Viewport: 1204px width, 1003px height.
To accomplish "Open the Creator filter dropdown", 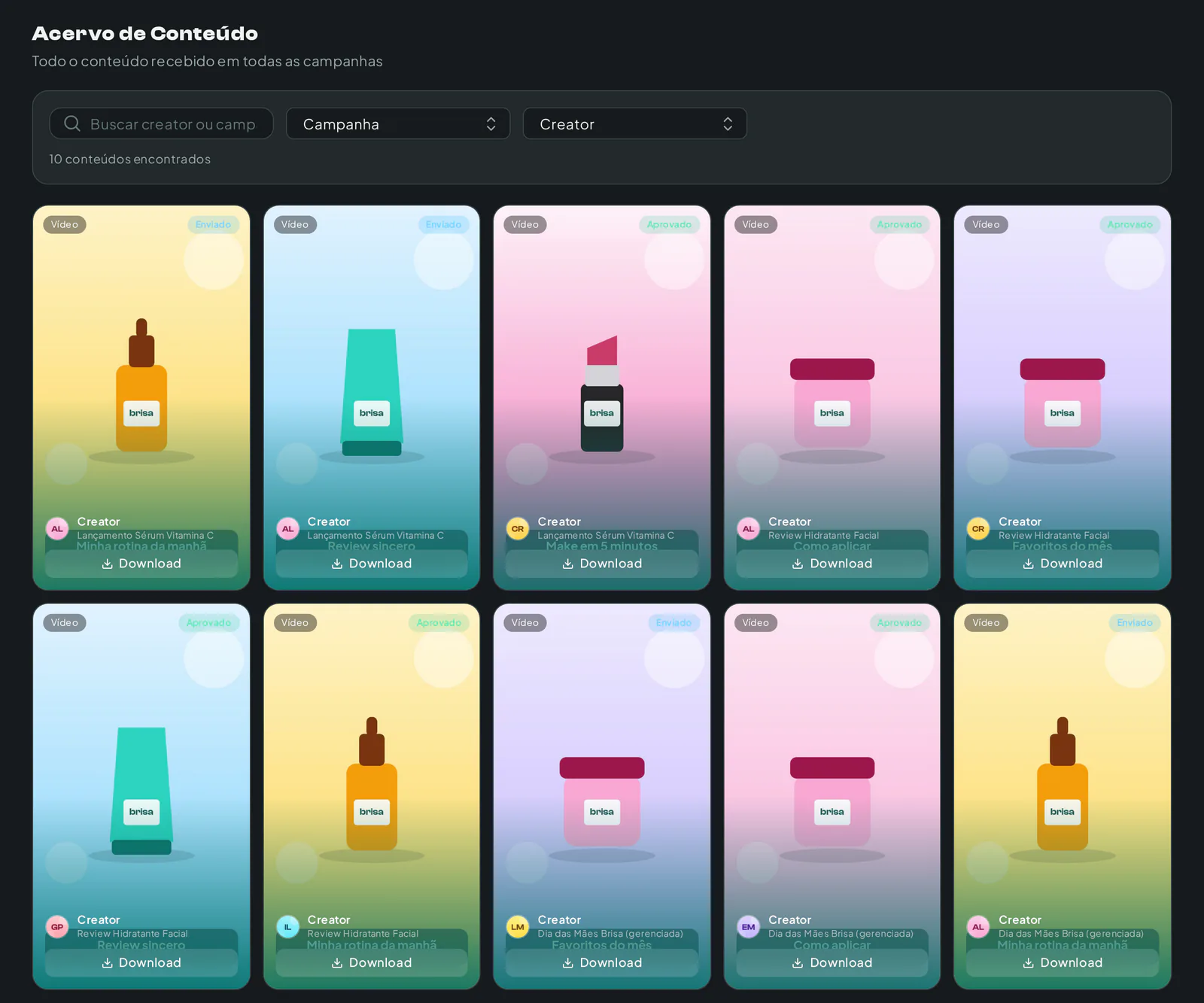I will [x=634, y=123].
